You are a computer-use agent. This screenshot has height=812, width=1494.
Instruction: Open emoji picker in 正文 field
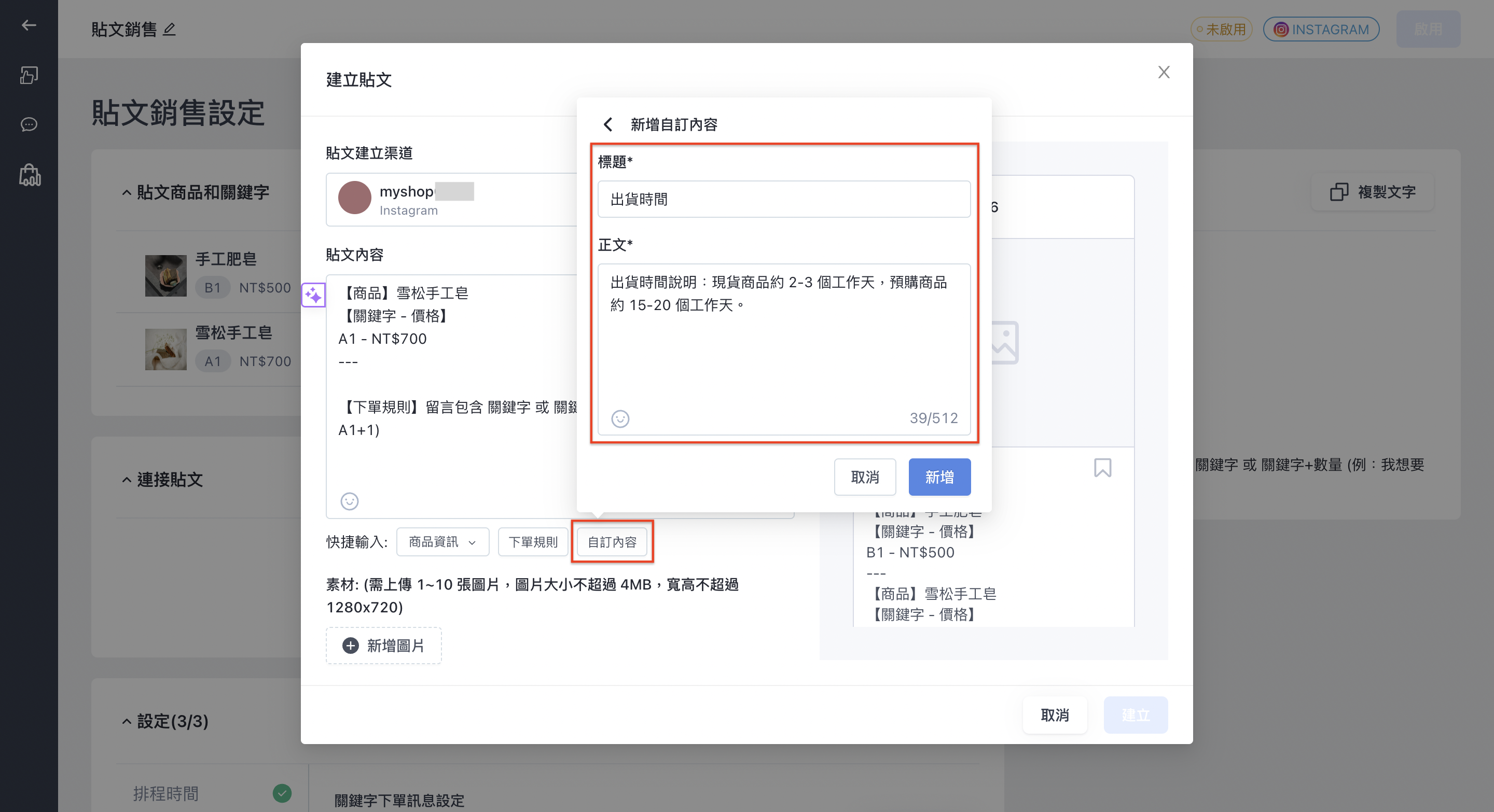pyautogui.click(x=620, y=418)
